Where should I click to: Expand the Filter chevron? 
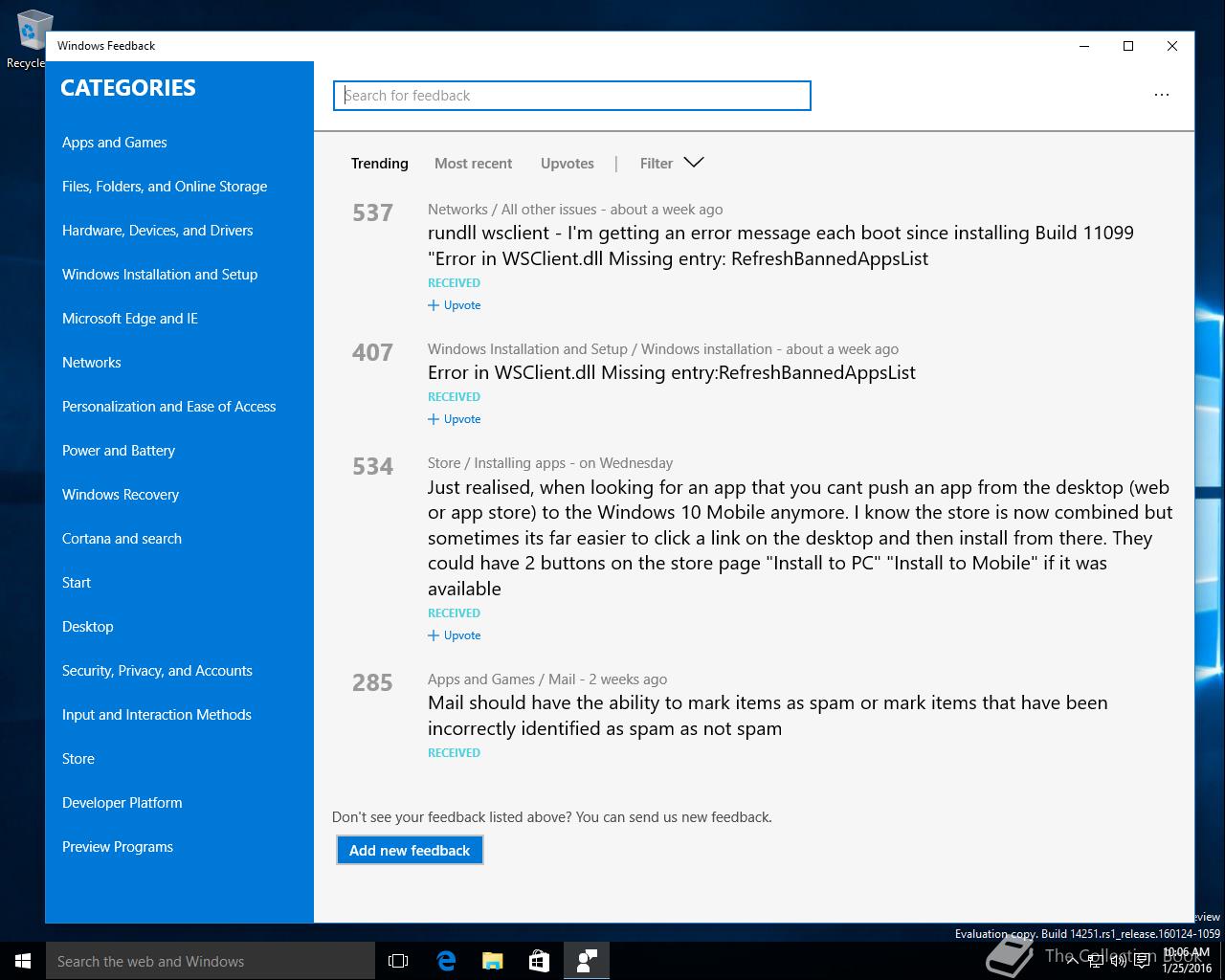(694, 163)
